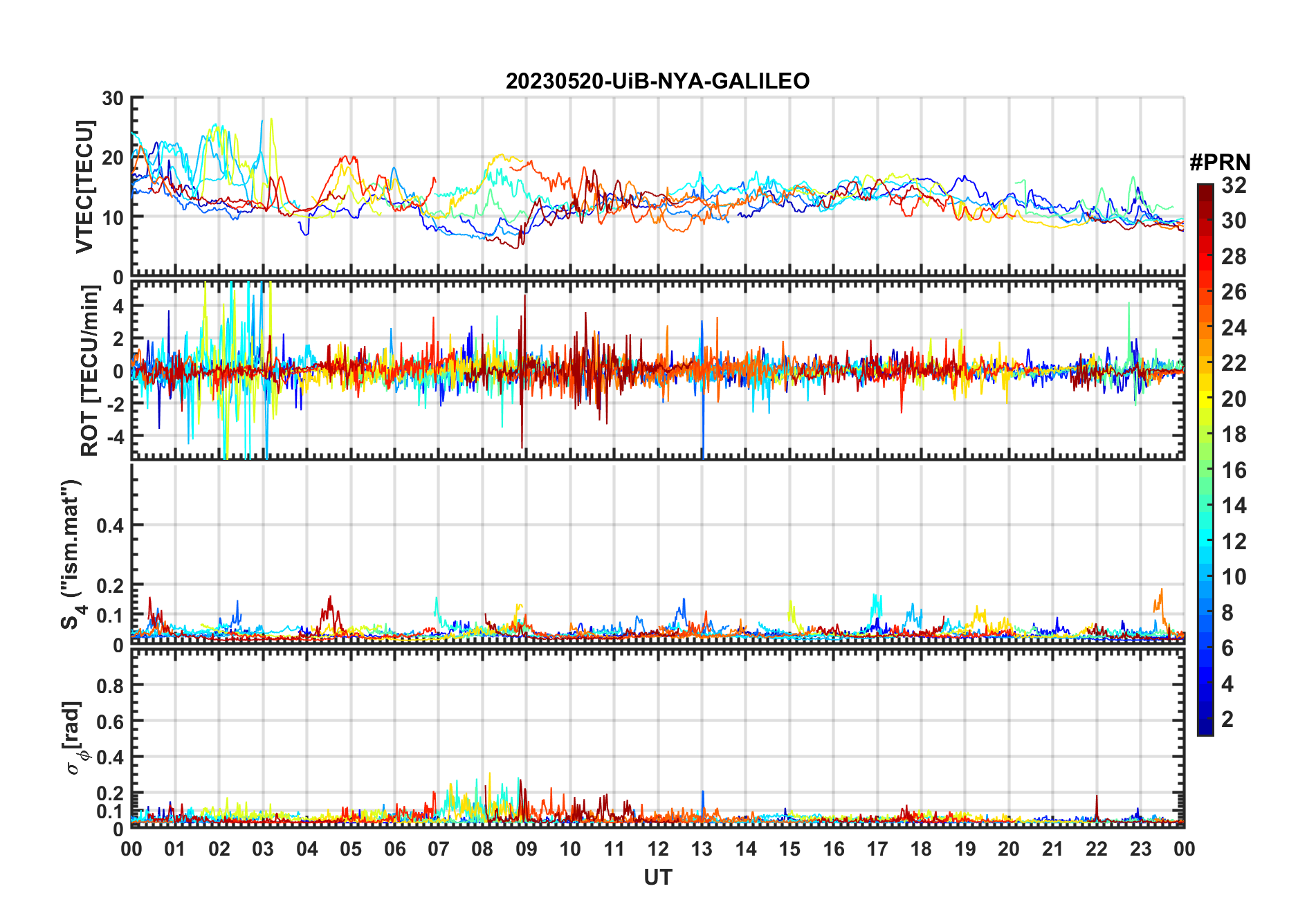Click the 0.4 tick on the S4 axis
The image size is (1316, 920).
point(111,526)
